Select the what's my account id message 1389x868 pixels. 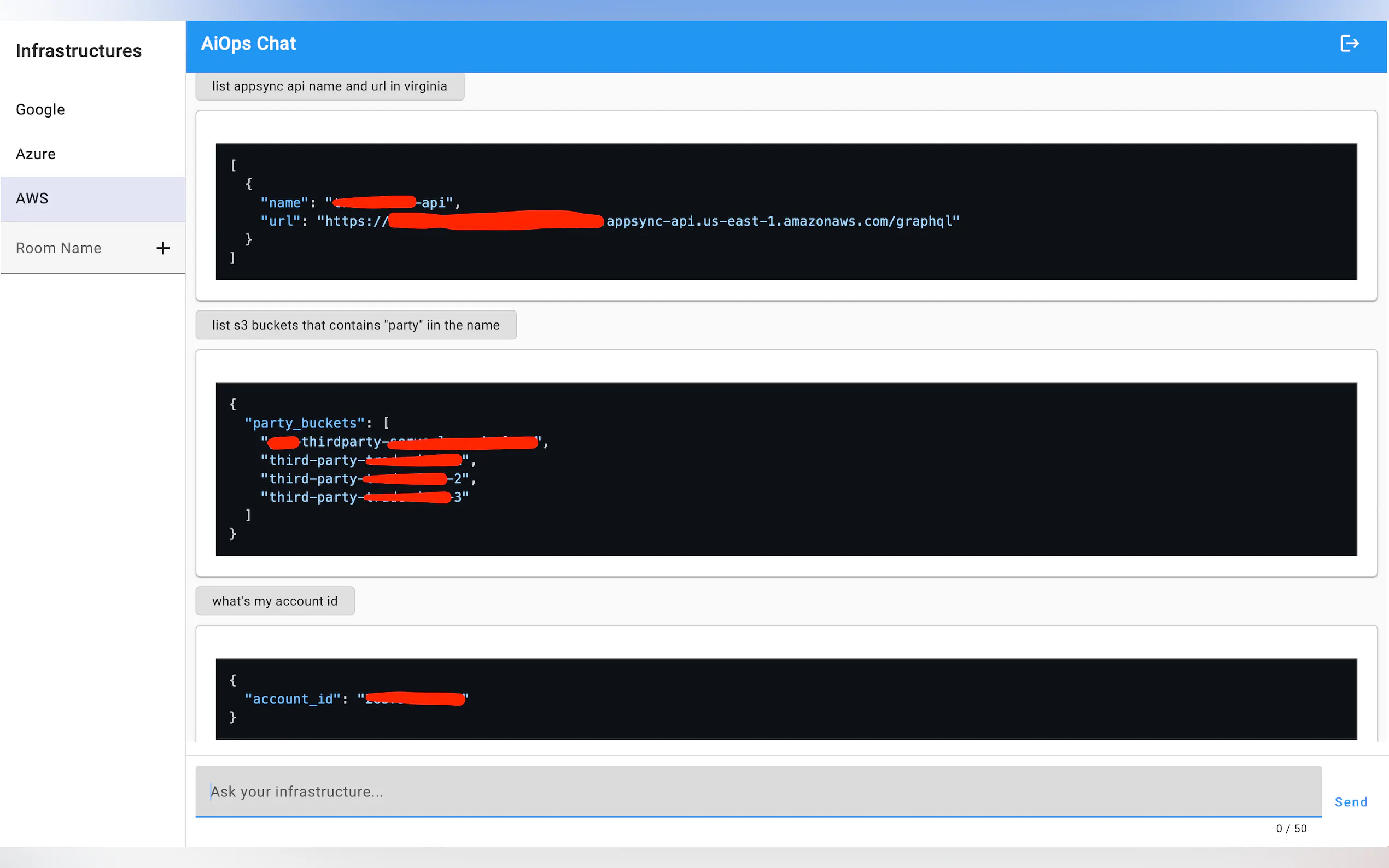click(x=275, y=601)
